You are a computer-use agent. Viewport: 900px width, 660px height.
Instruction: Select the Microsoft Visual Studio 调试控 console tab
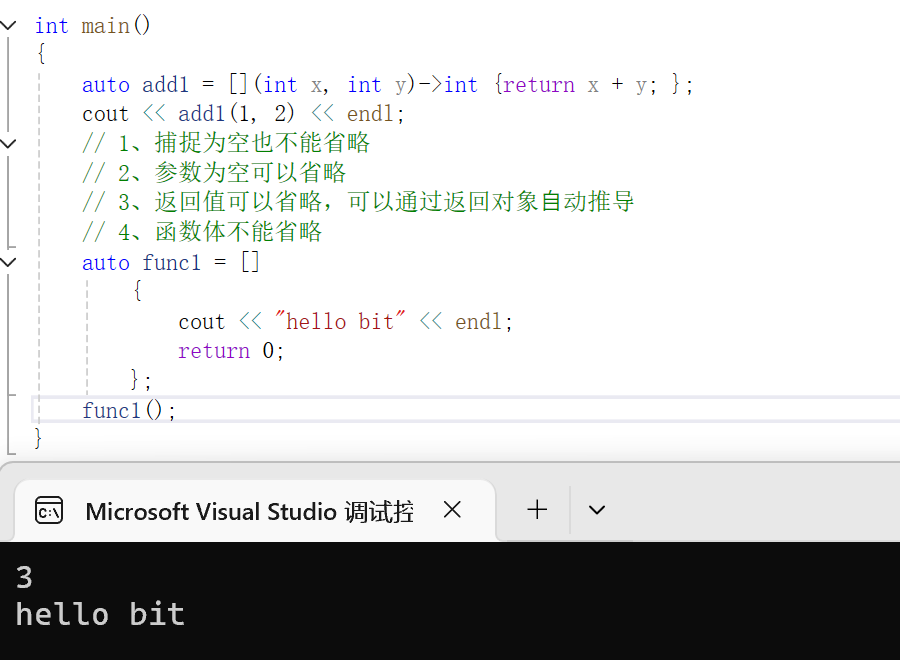[254, 511]
